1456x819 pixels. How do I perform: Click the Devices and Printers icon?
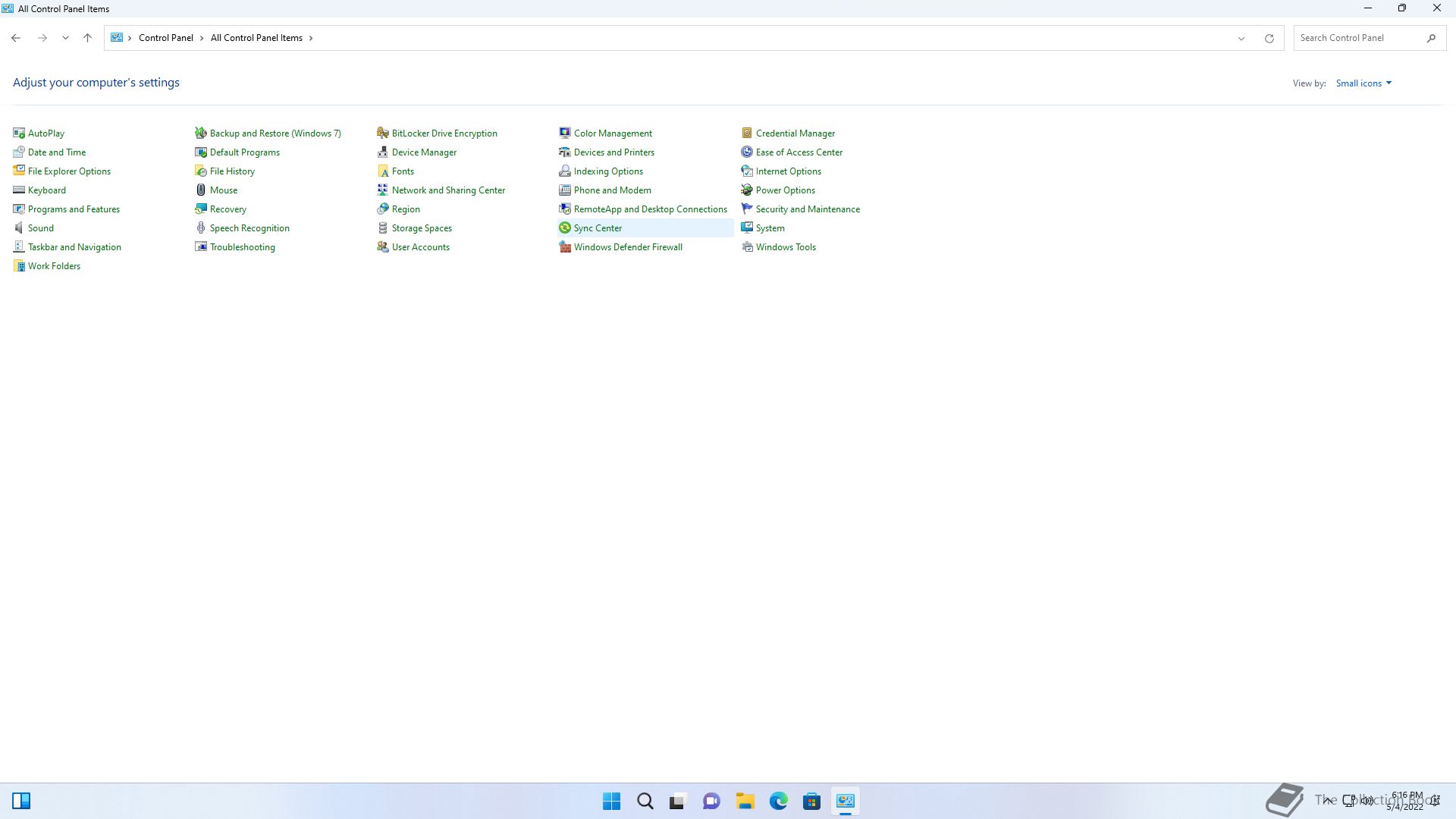[x=565, y=152]
